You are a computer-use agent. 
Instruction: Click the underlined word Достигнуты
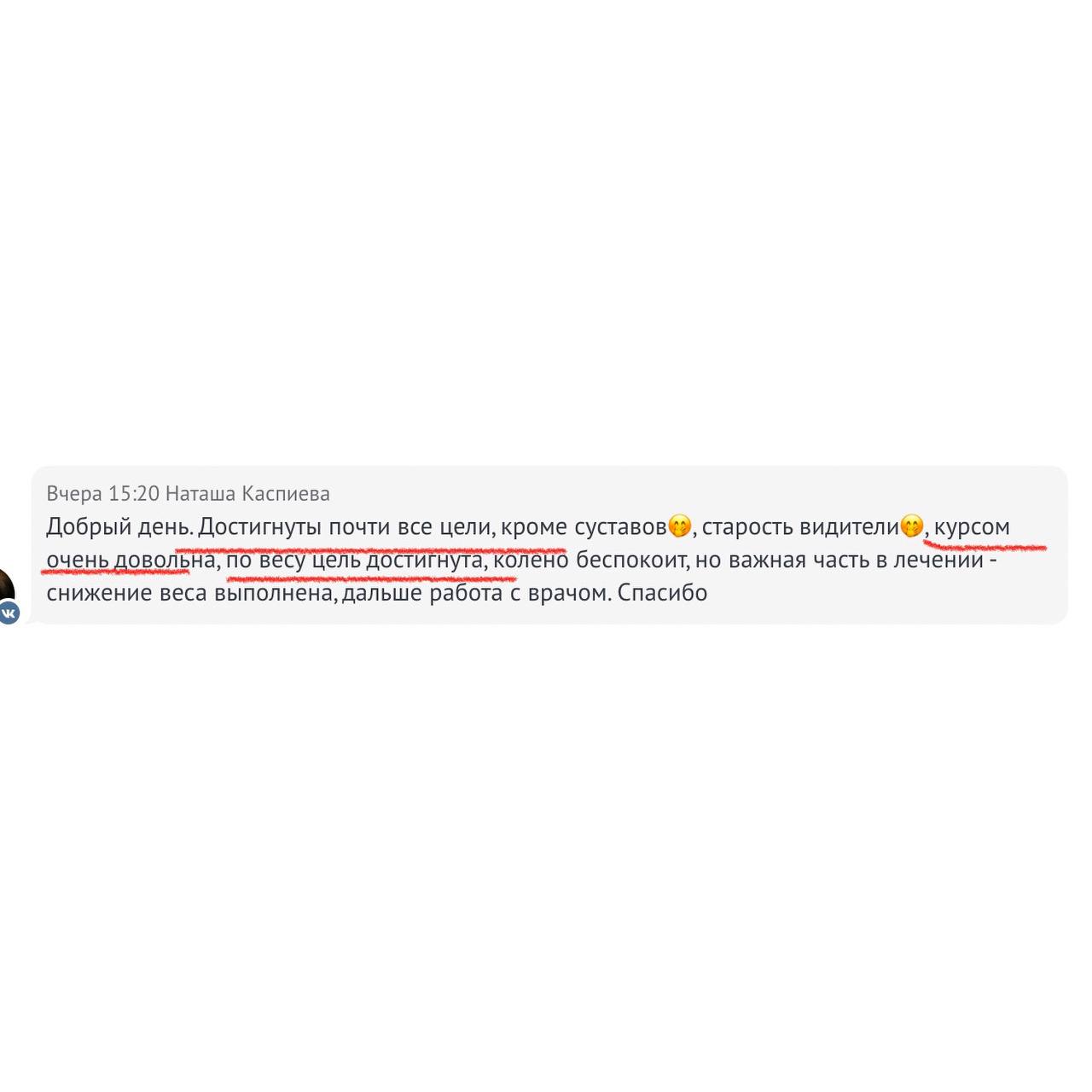[260, 527]
